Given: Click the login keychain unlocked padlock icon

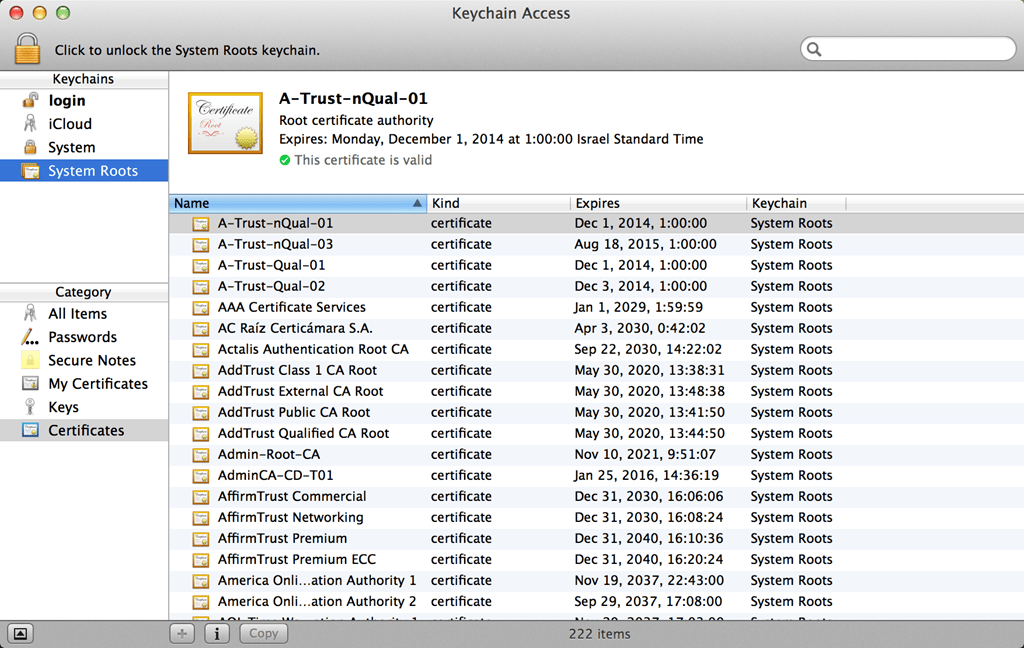Looking at the screenshot, I should [30, 101].
